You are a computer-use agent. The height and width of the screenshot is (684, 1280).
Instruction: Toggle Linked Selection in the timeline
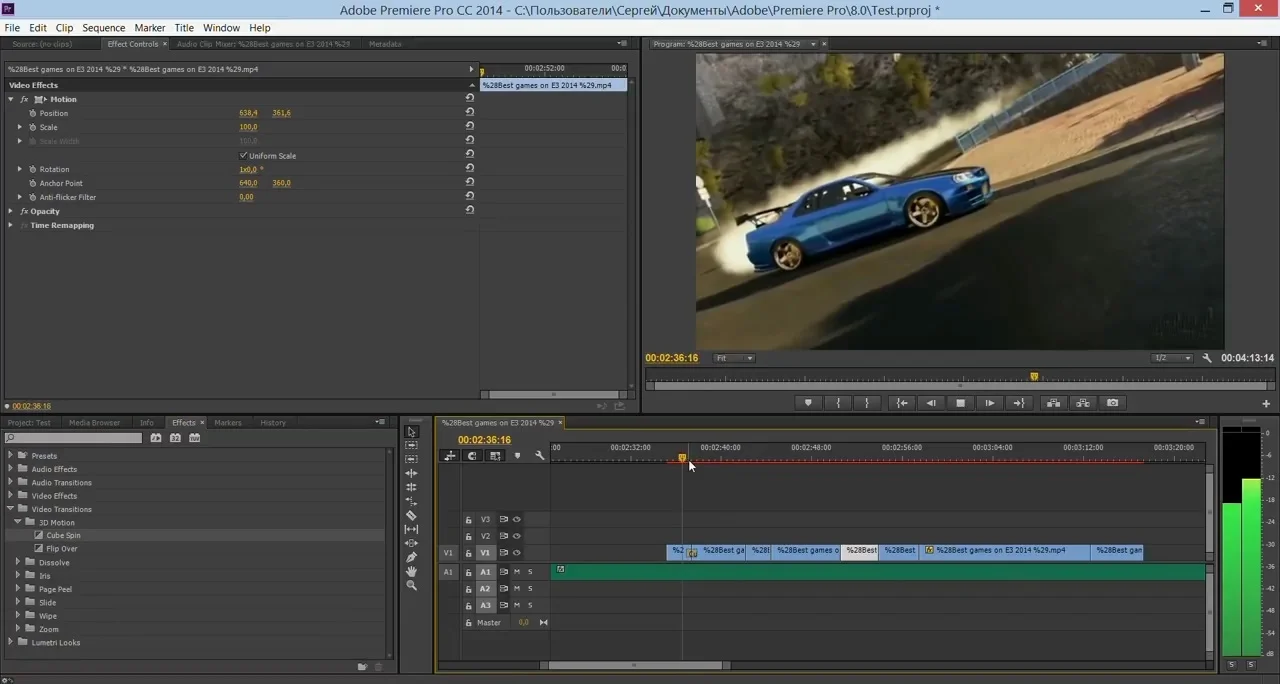click(x=495, y=456)
